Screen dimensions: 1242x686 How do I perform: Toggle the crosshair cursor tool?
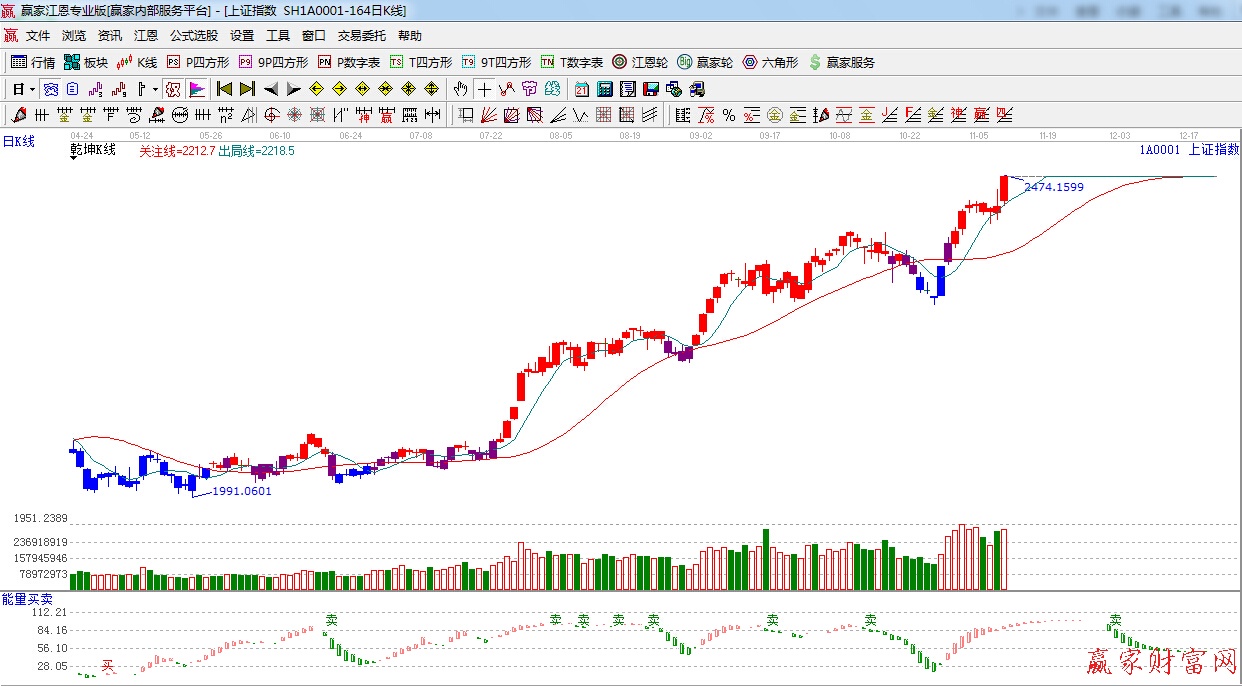pos(484,89)
